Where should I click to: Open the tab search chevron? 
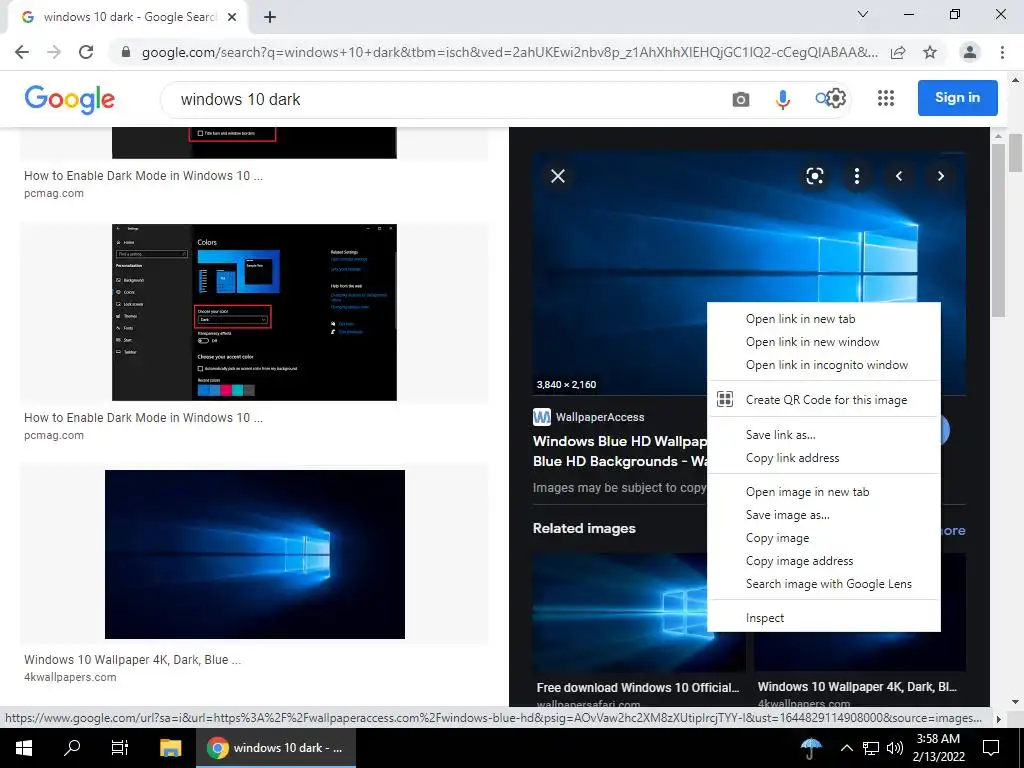[863, 14]
